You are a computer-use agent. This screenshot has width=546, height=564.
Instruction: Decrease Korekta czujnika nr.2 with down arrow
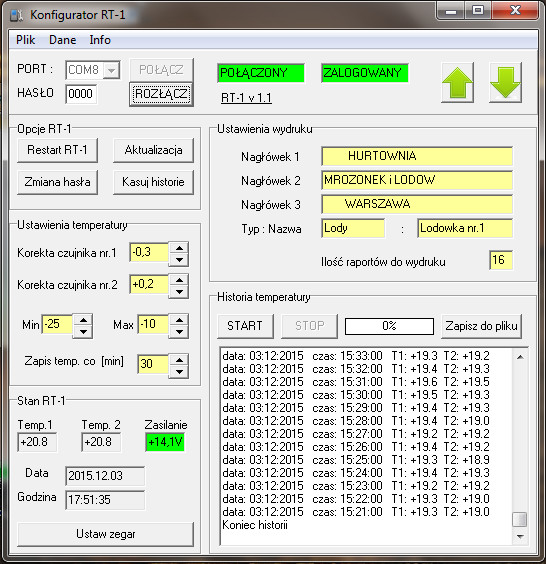(179, 292)
